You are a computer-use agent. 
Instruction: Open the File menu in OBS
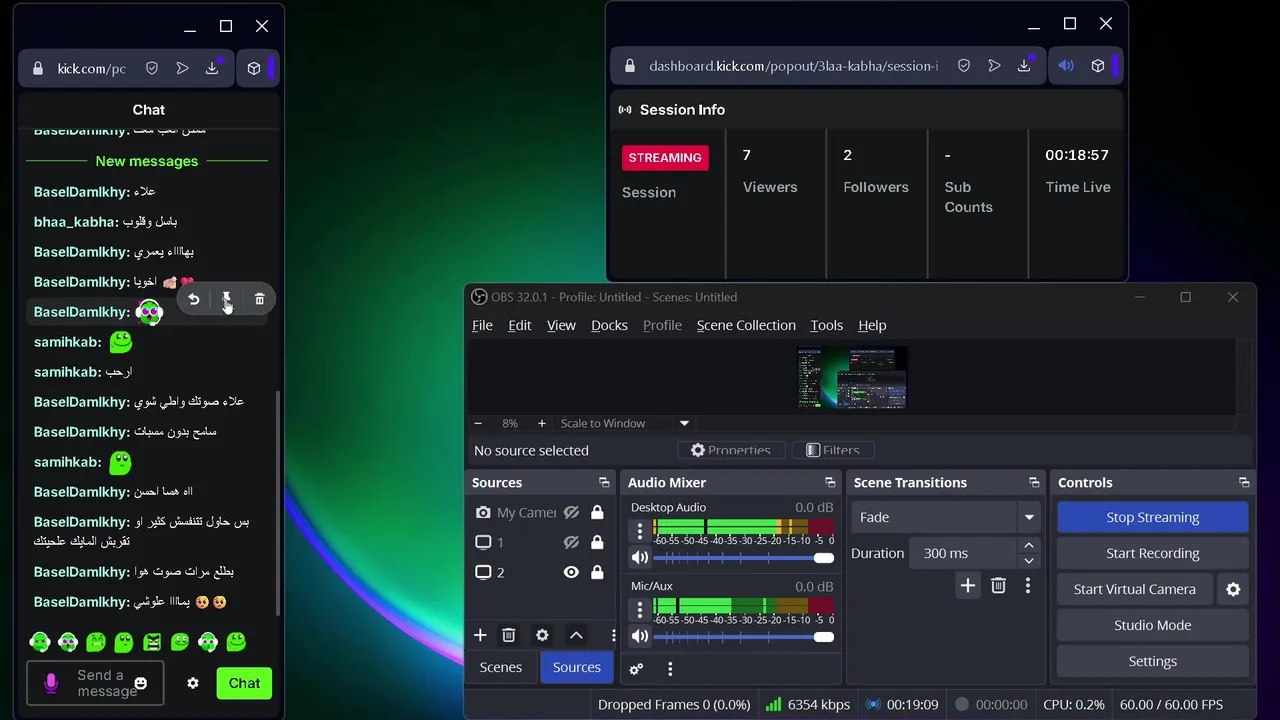482,326
